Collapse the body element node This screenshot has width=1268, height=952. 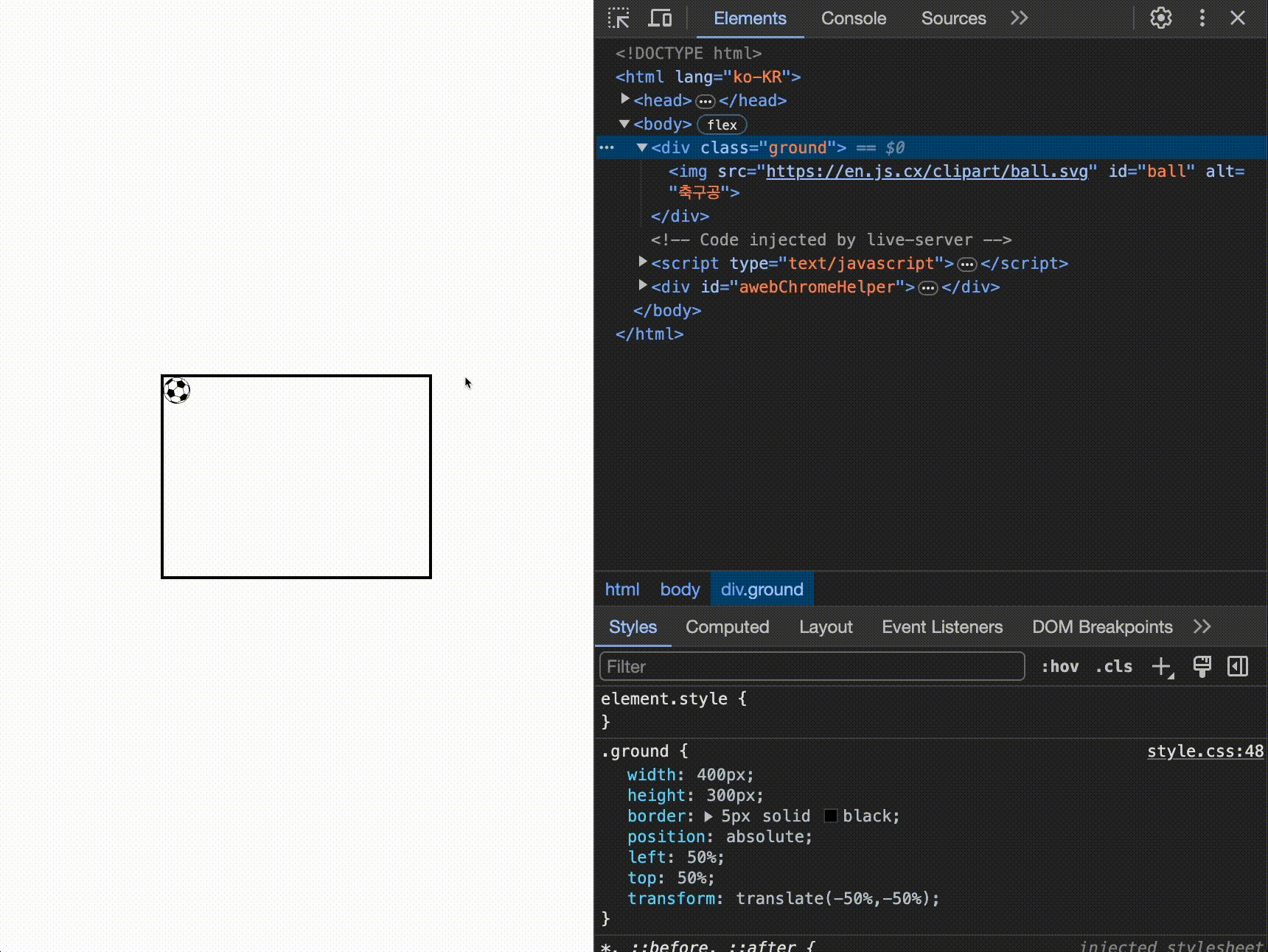point(625,124)
